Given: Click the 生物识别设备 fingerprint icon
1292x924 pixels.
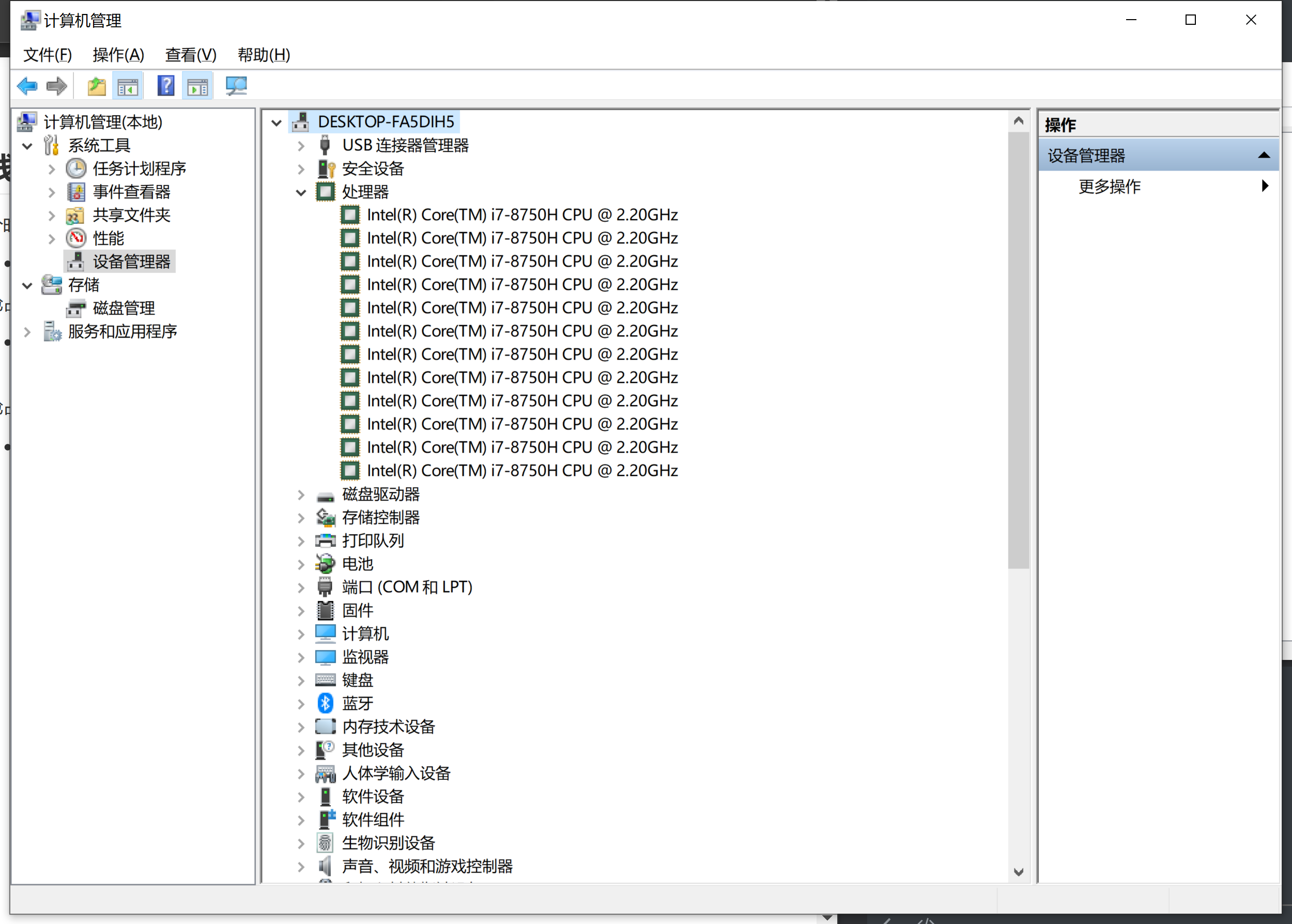Looking at the screenshot, I should coord(325,843).
